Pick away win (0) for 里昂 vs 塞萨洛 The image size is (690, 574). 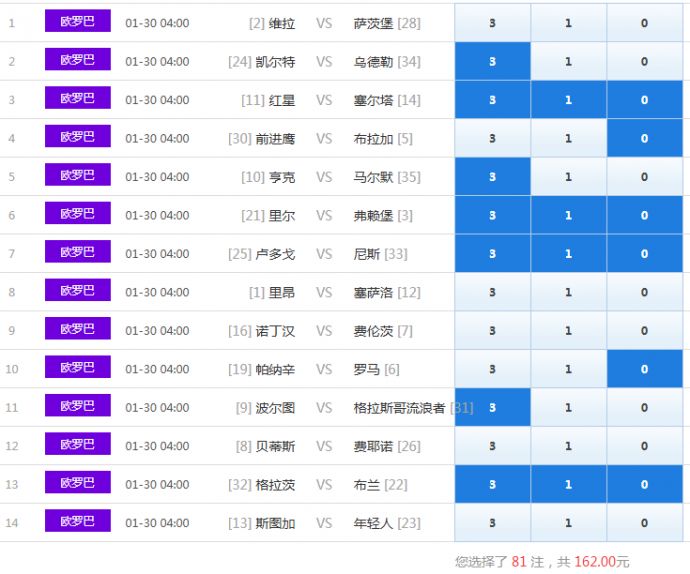point(645,293)
